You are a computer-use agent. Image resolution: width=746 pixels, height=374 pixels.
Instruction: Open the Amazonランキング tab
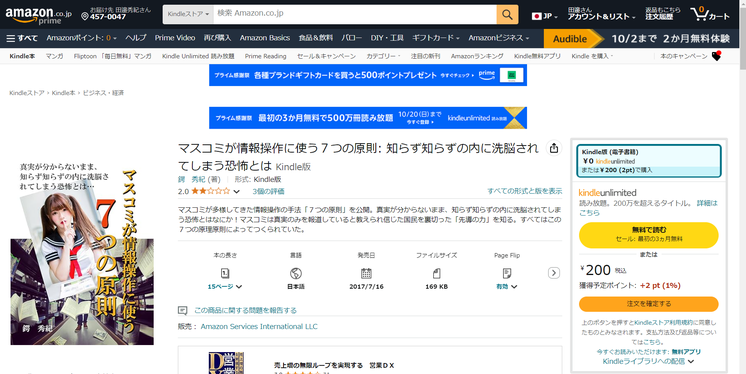tap(477, 56)
